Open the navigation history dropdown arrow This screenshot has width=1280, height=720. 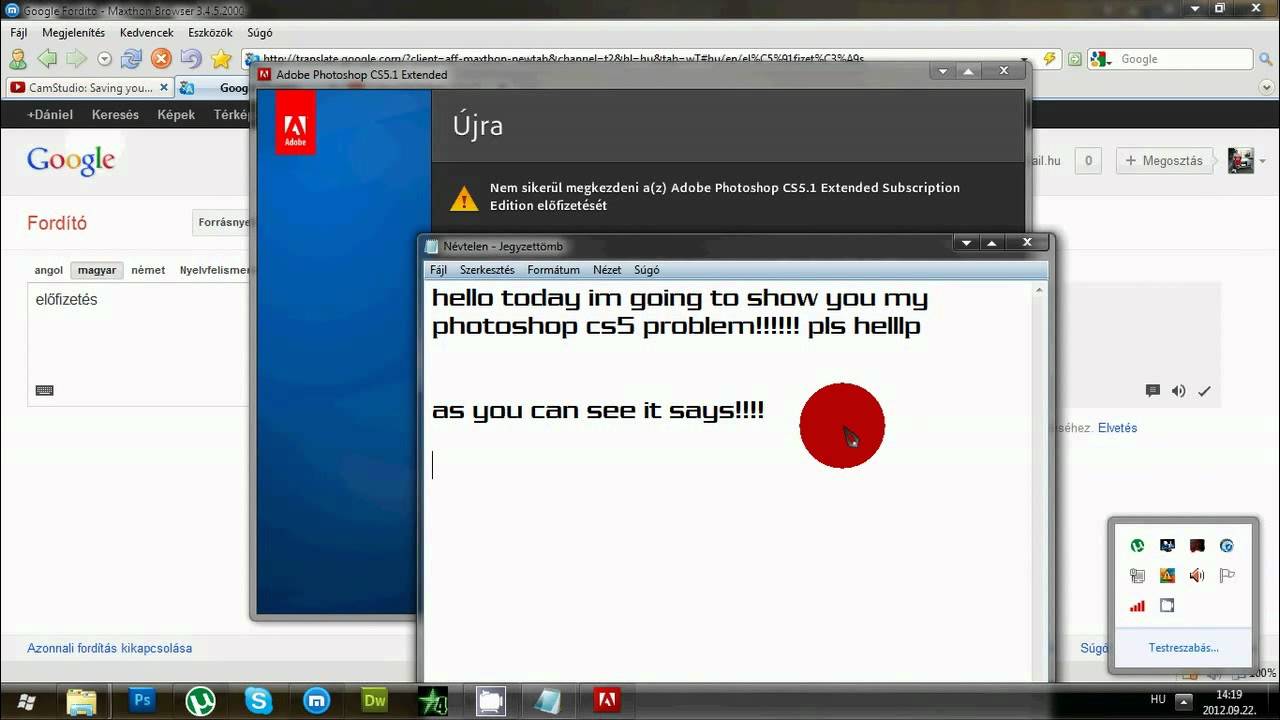pos(104,59)
